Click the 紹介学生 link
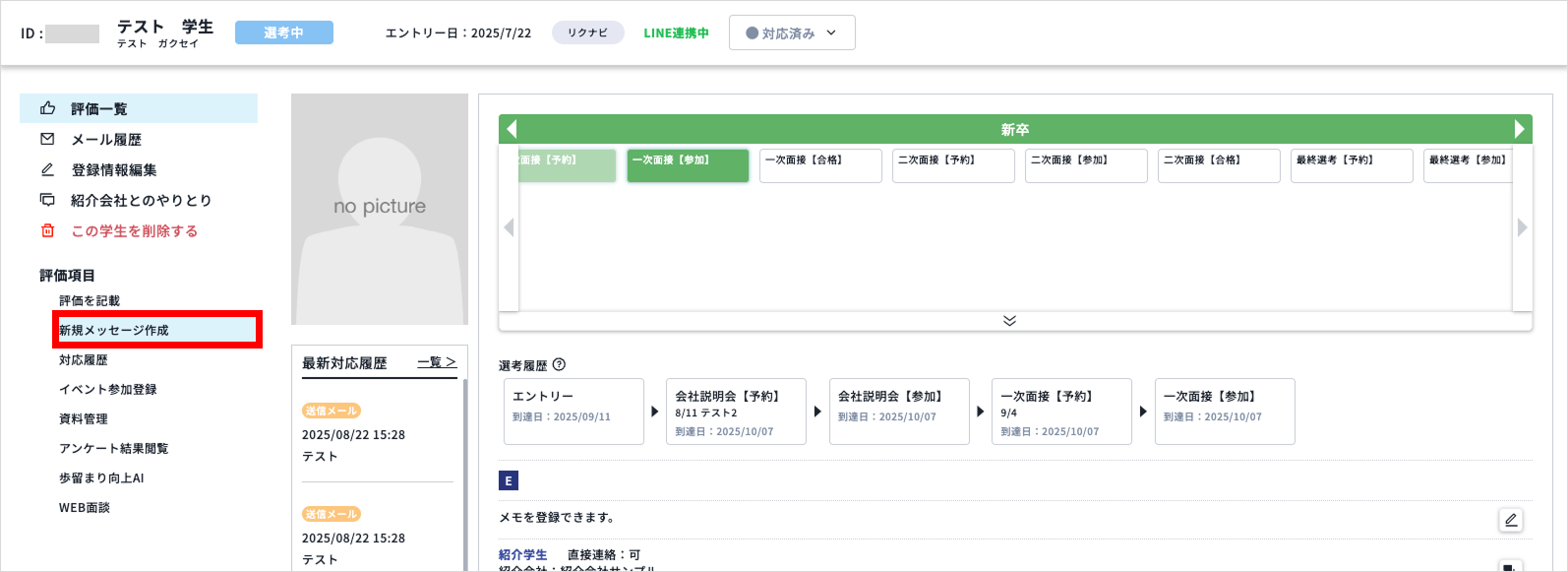This screenshot has height=572, width=1568. point(522,555)
